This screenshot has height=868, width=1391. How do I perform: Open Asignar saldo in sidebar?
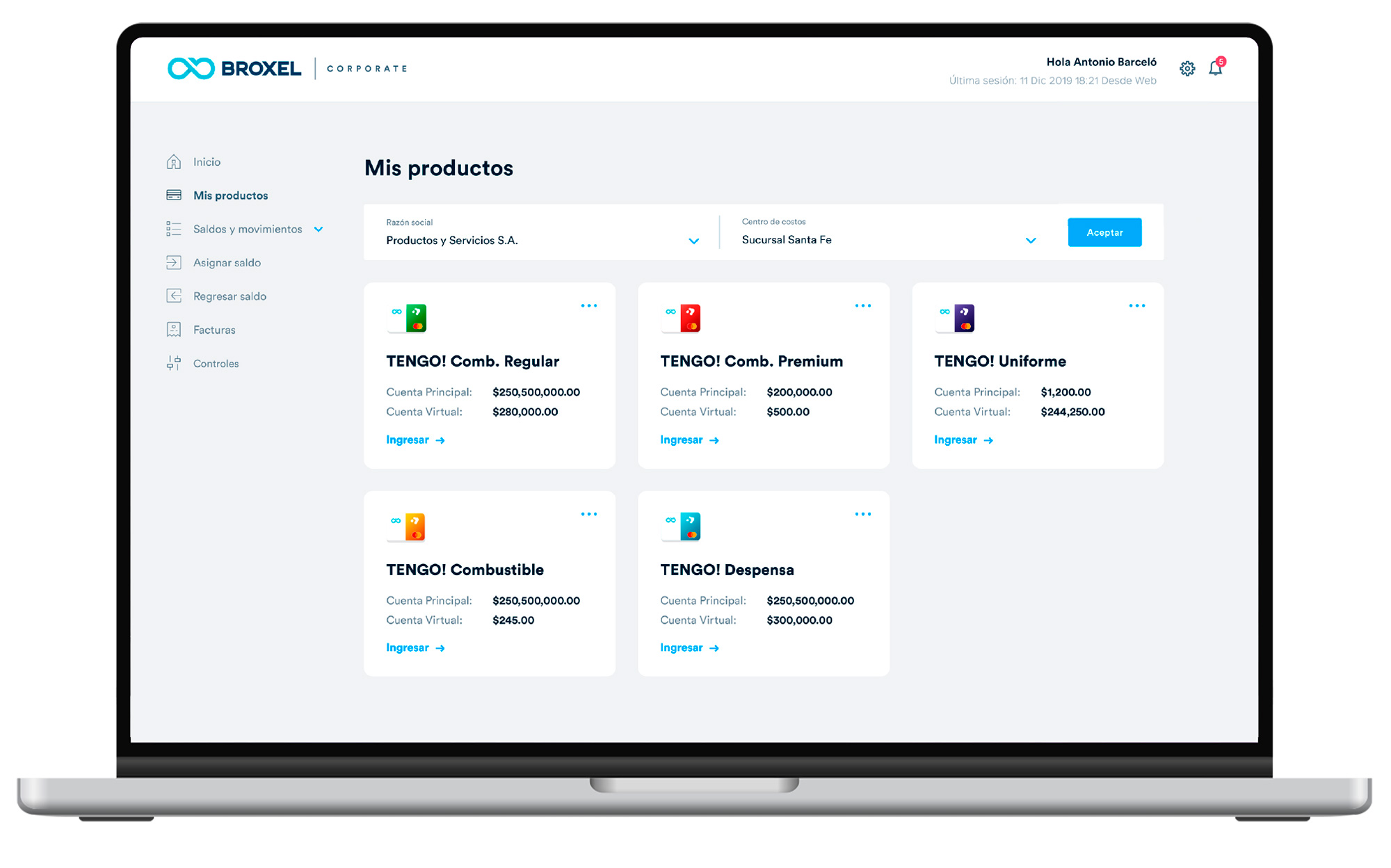(227, 262)
